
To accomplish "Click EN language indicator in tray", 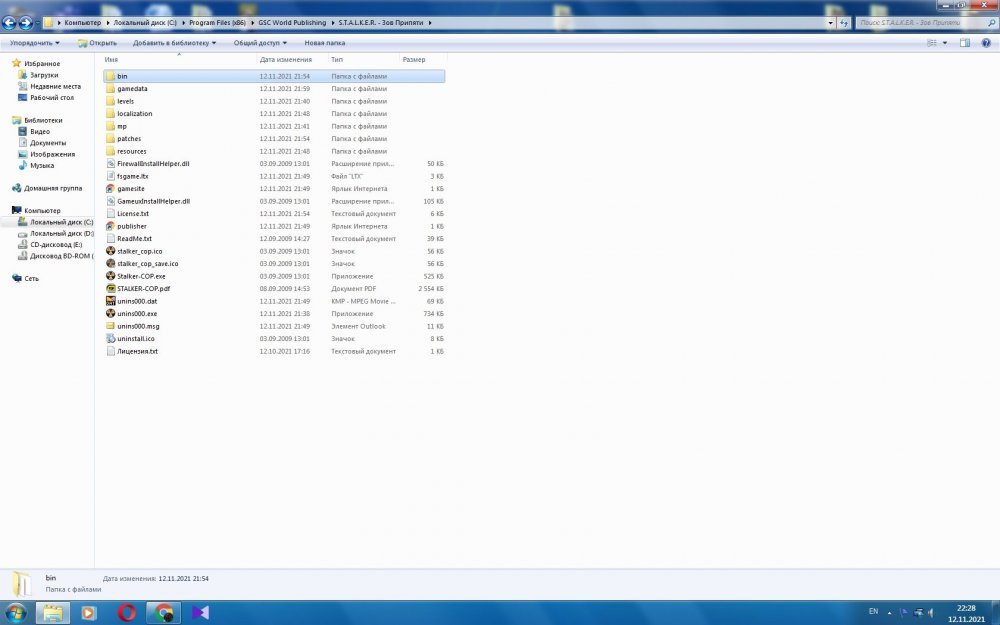I will click(x=874, y=612).
